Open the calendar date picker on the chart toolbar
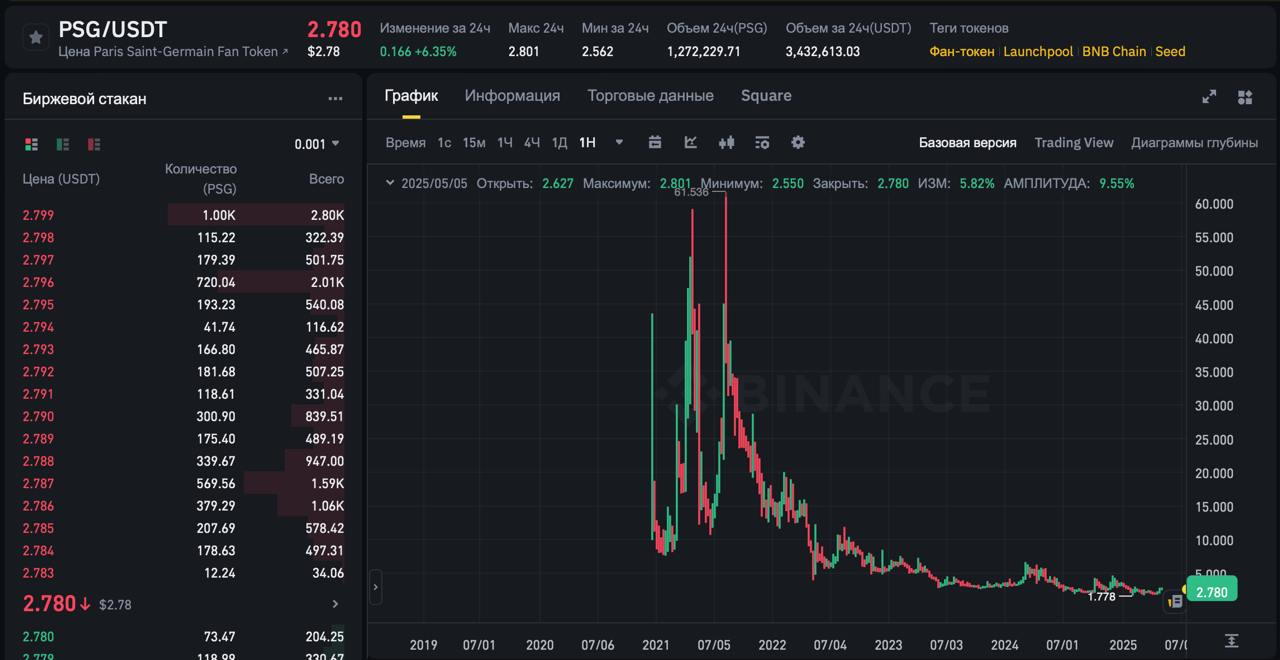1280x660 pixels. (x=655, y=142)
